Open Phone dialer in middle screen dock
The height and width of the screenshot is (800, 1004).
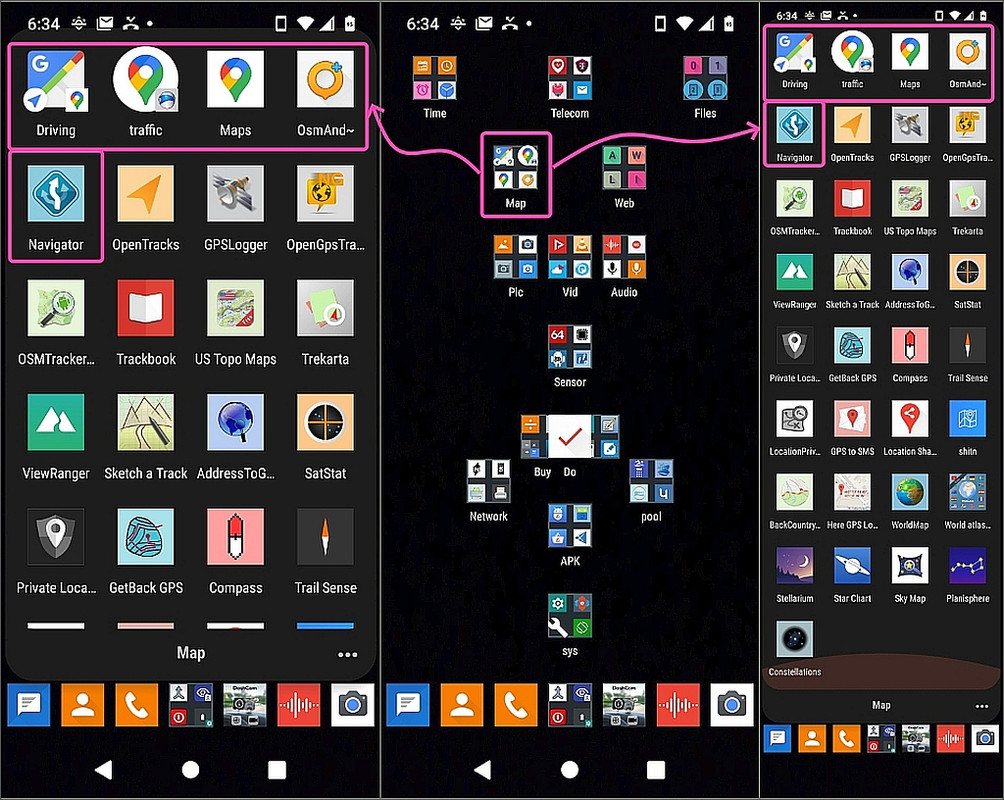516,705
